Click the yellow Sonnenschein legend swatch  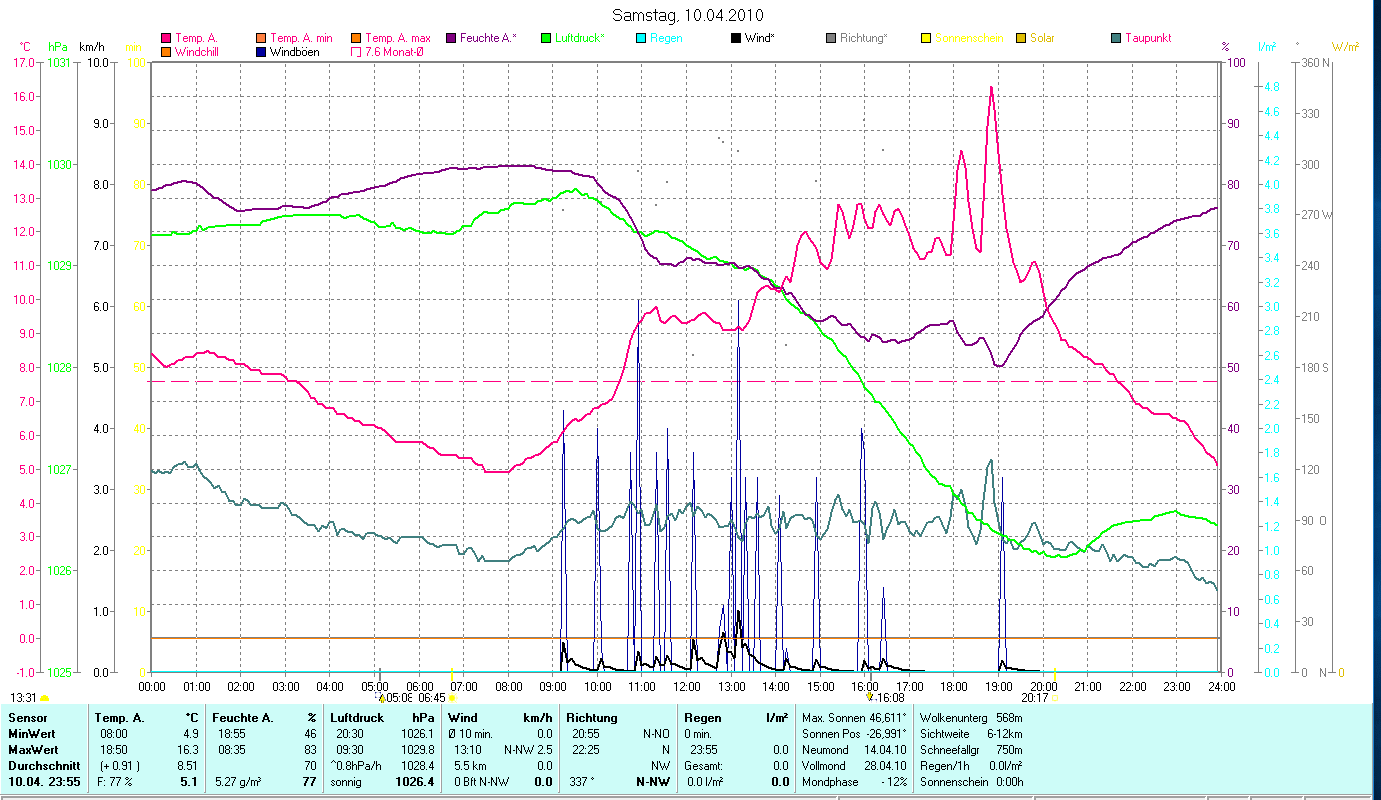coord(926,38)
